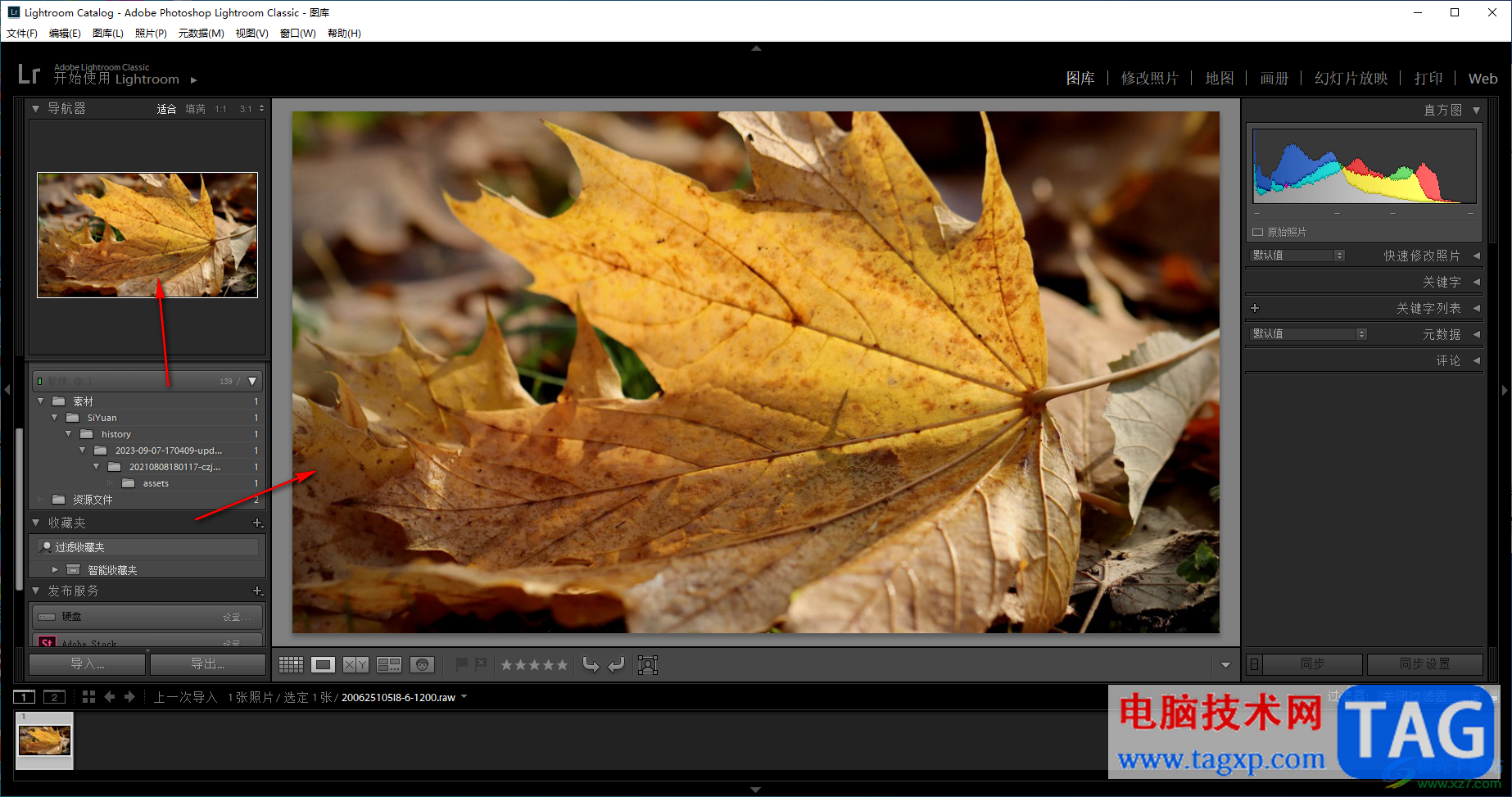Click the Sync Settings (同步设置) button
This screenshot has height=797, width=1512.
coord(1425,663)
